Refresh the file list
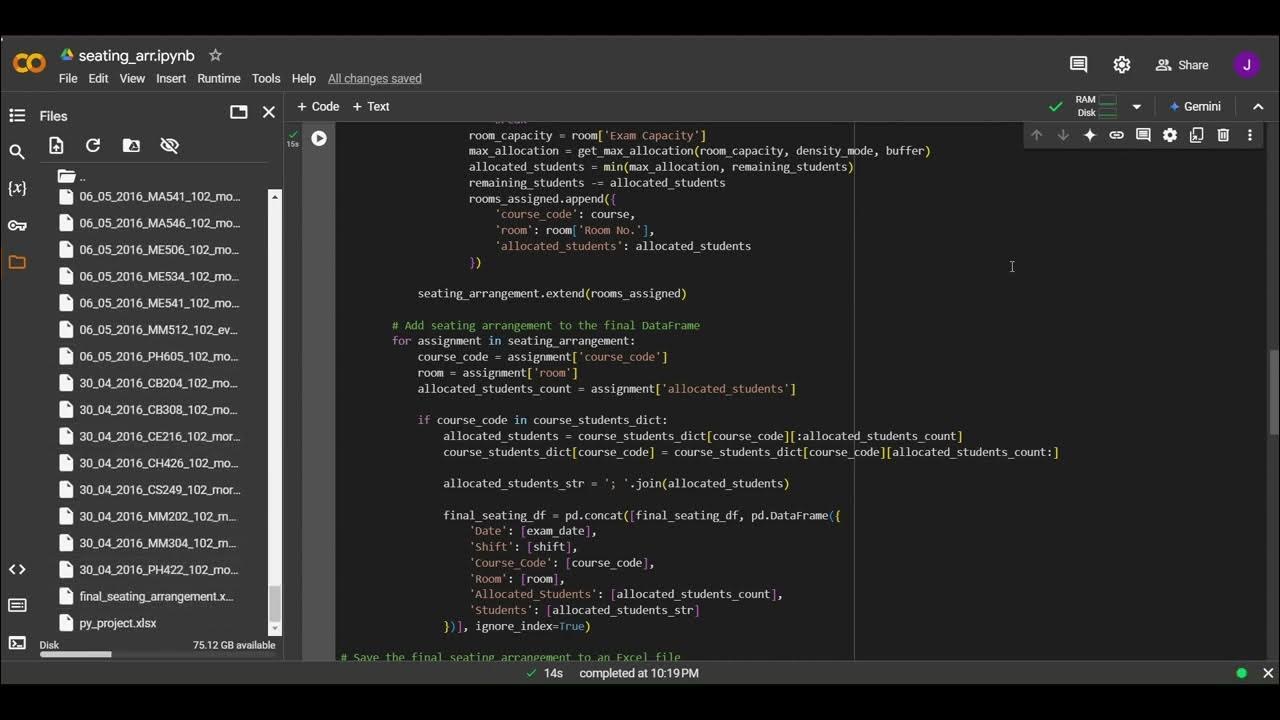The height and width of the screenshot is (720, 1280). 93,146
